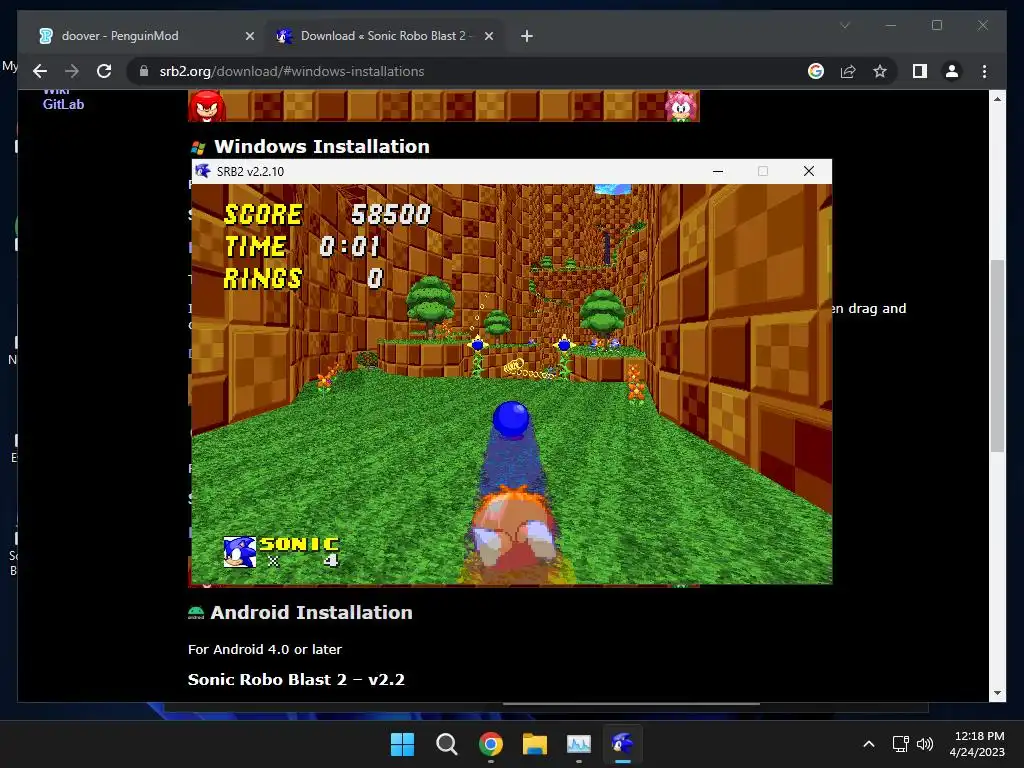
Task: Open Chrome side panel
Action: (x=920, y=71)
